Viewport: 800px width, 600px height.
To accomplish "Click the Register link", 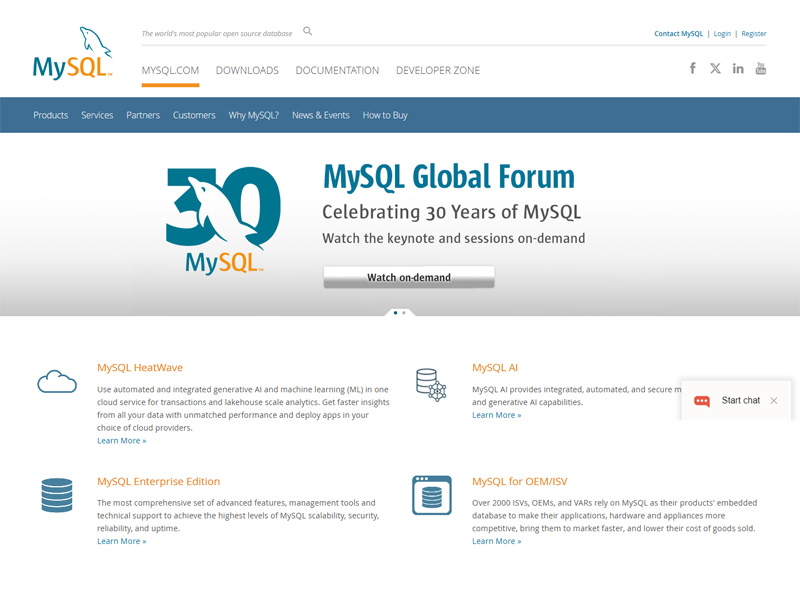I will pos(753,33).
